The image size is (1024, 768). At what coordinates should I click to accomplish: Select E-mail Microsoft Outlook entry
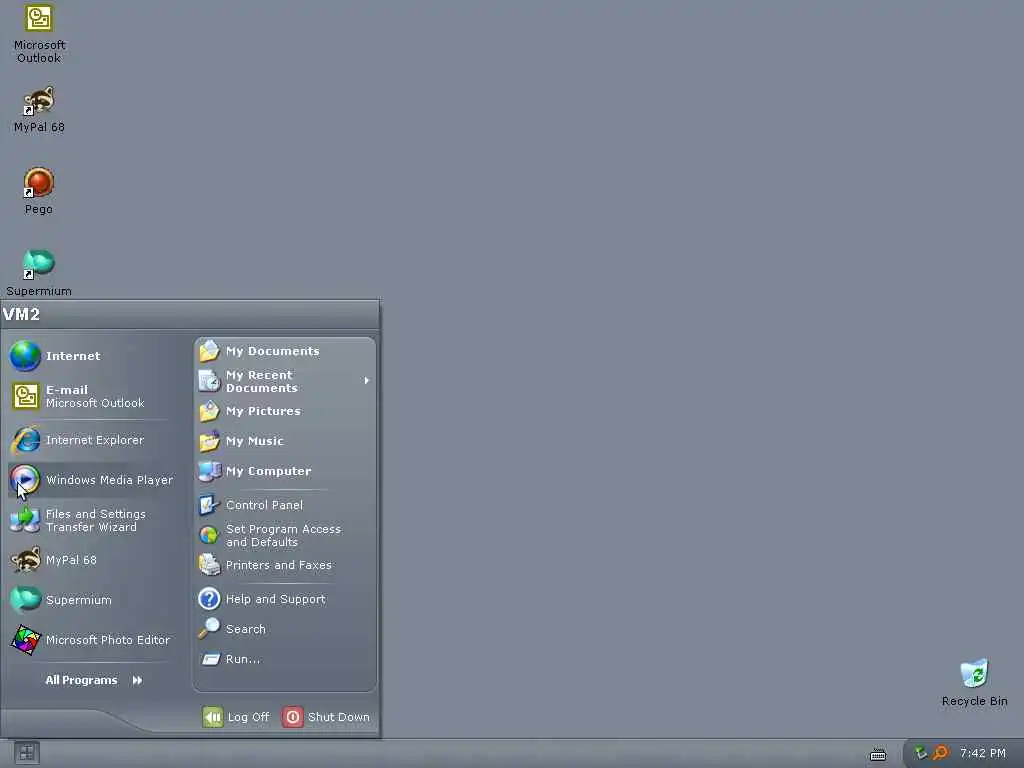coord(91,396)
